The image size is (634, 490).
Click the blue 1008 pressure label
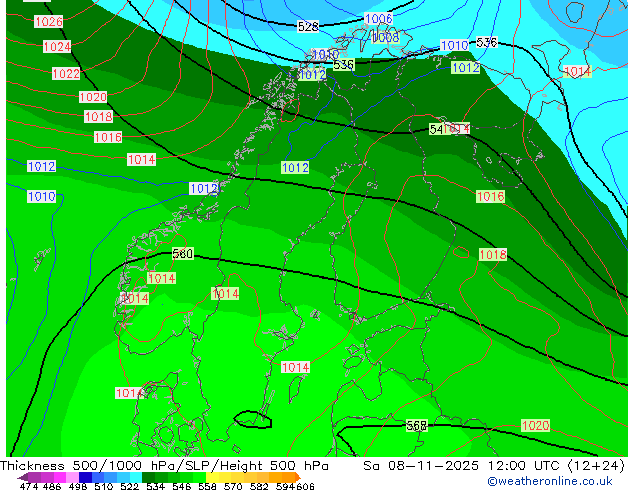pyautogui.click(x=386, y=38)
